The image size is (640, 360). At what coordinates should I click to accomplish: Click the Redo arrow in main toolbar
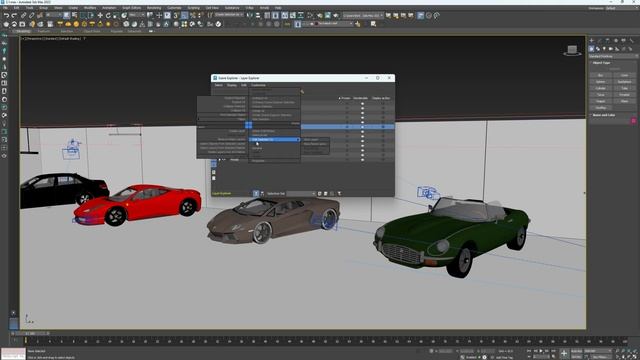tap(14, 16)
